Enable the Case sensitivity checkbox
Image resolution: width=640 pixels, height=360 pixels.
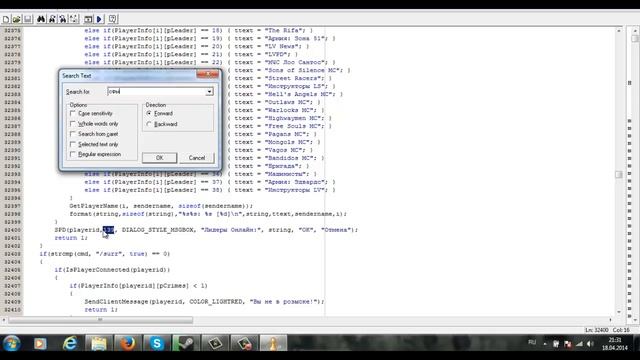click(73, 113)
